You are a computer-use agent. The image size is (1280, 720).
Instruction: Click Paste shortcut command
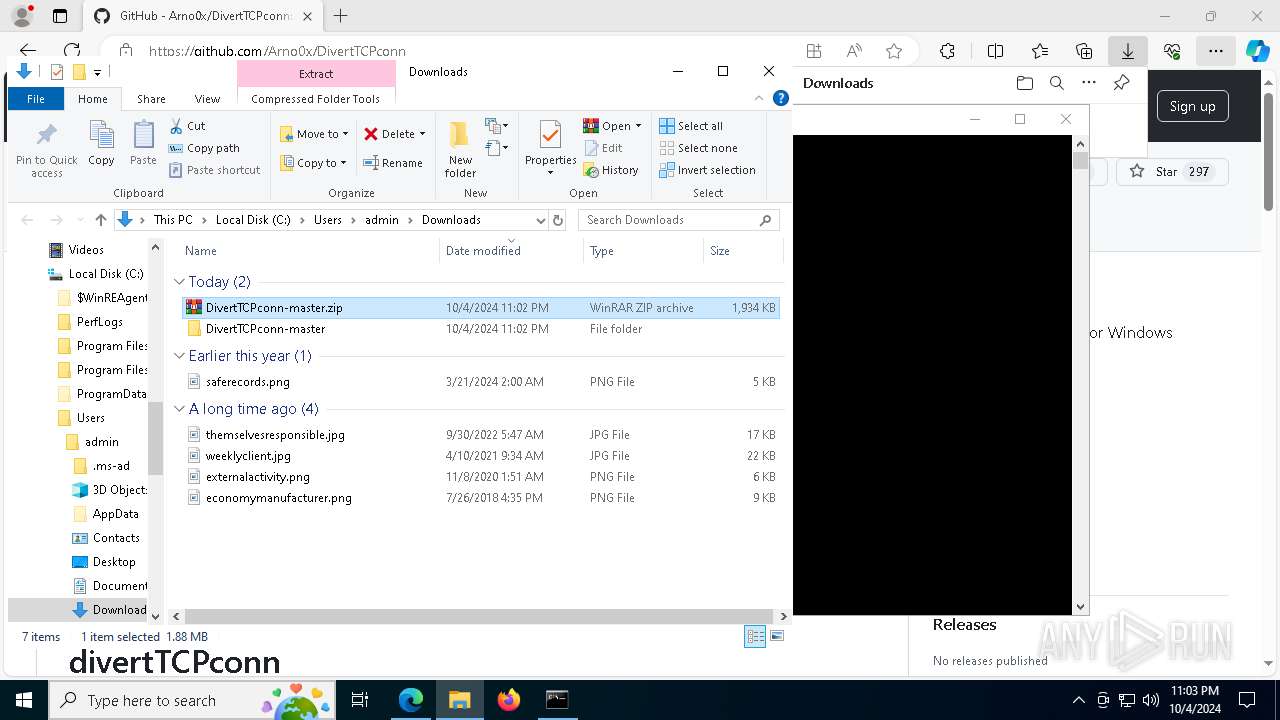(x=214, y=170)
